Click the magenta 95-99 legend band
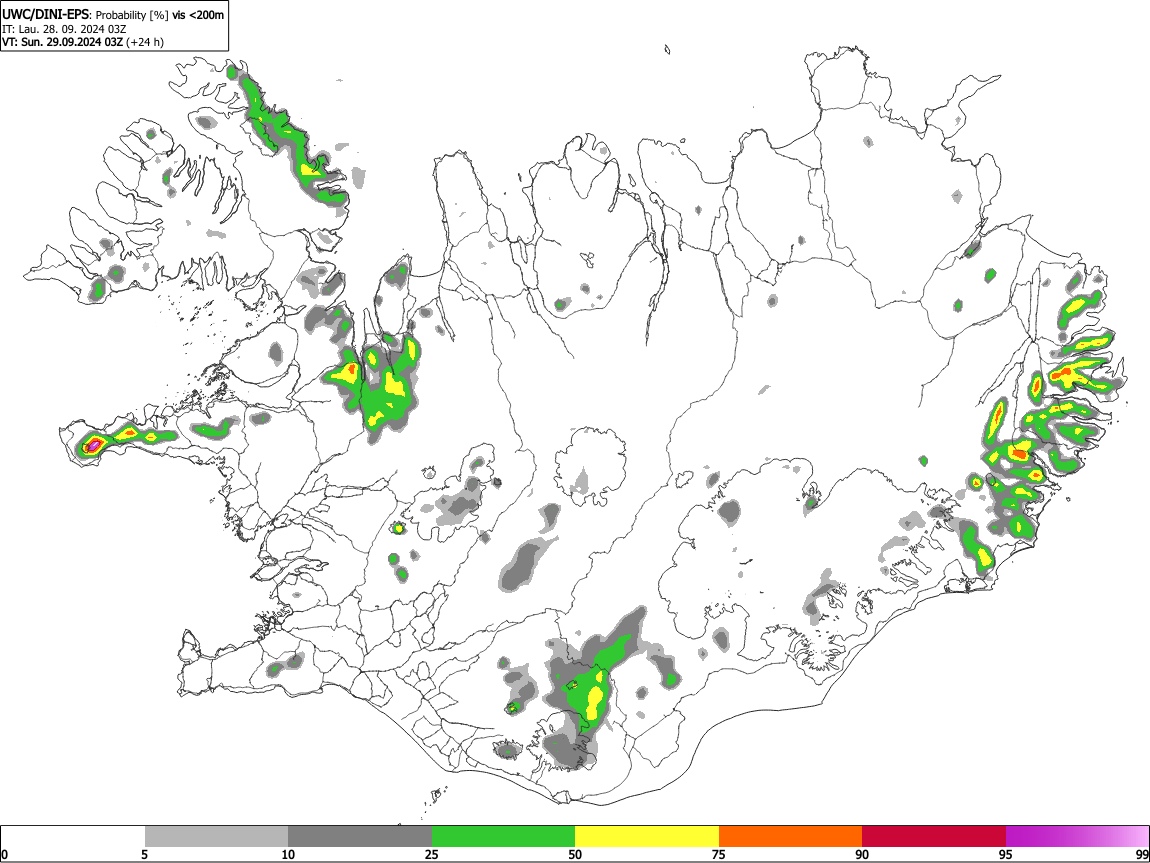Viewport: 1150px width, 863px height. click(1077, 836)
